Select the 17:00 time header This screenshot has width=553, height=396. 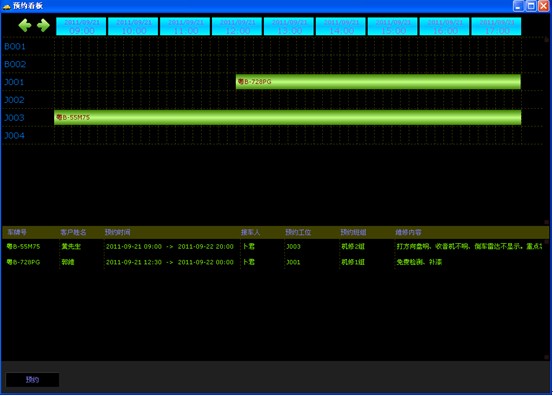pos(496,26)
